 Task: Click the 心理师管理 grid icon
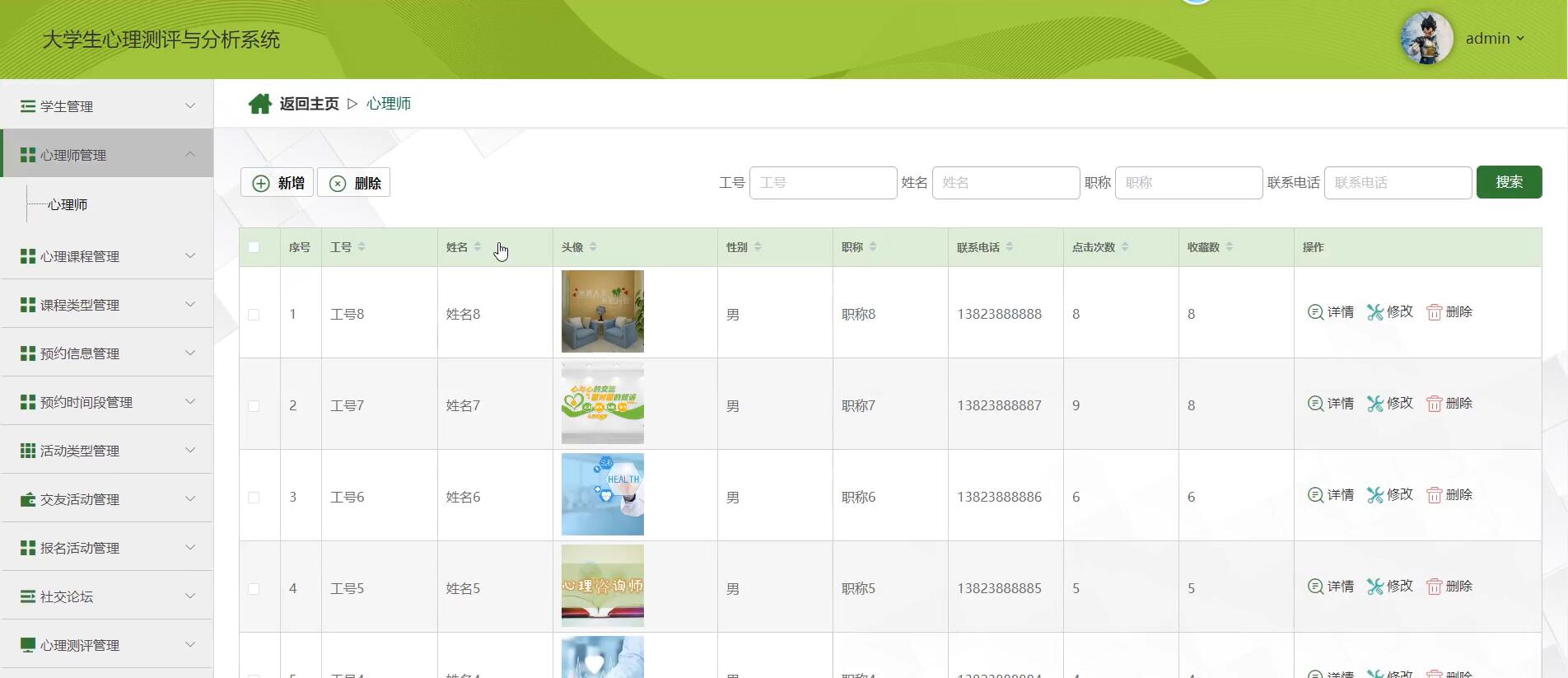click(x=28, y=155)
